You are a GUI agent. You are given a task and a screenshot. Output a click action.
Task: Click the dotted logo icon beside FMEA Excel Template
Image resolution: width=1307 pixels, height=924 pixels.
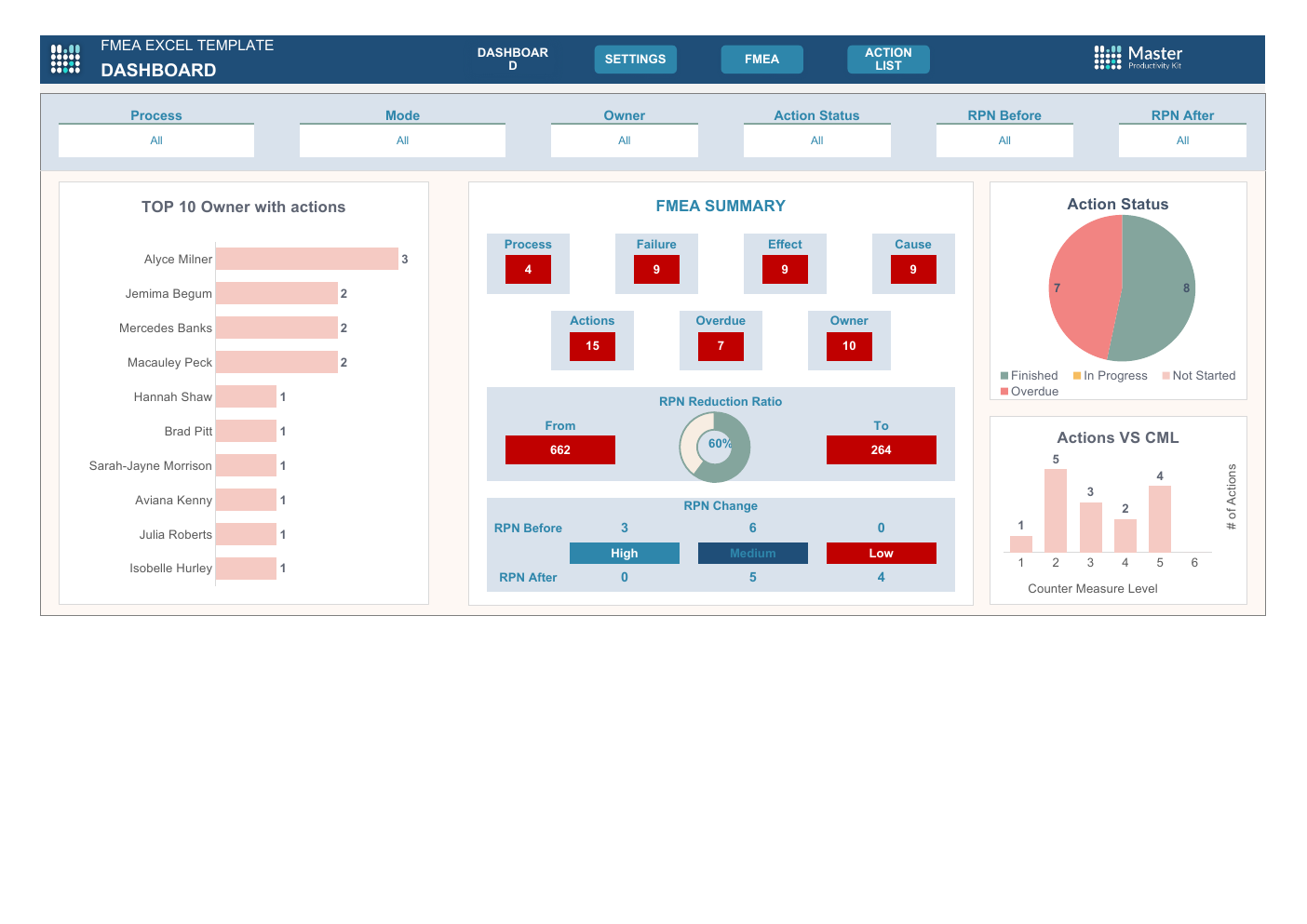(x=65, y=59)
